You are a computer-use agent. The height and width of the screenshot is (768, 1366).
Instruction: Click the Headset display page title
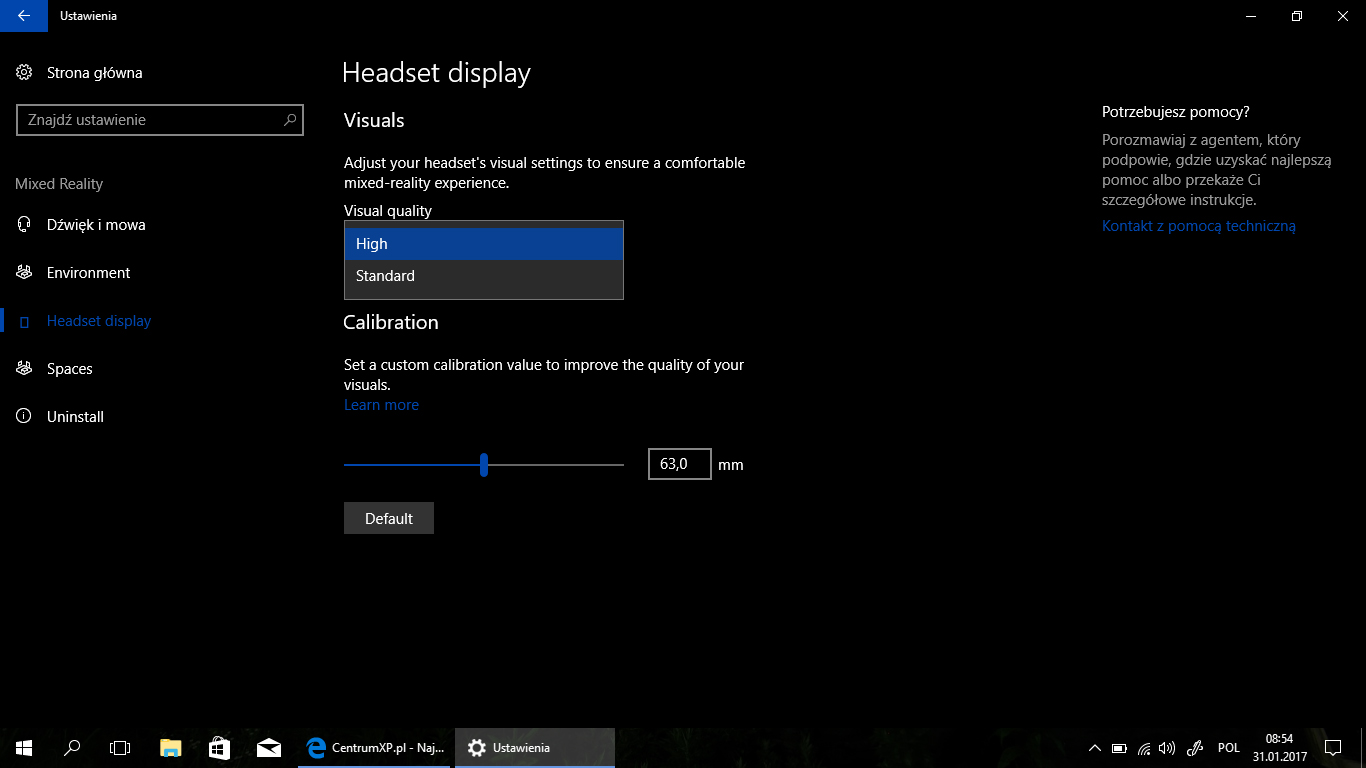[x=436, y=73]
